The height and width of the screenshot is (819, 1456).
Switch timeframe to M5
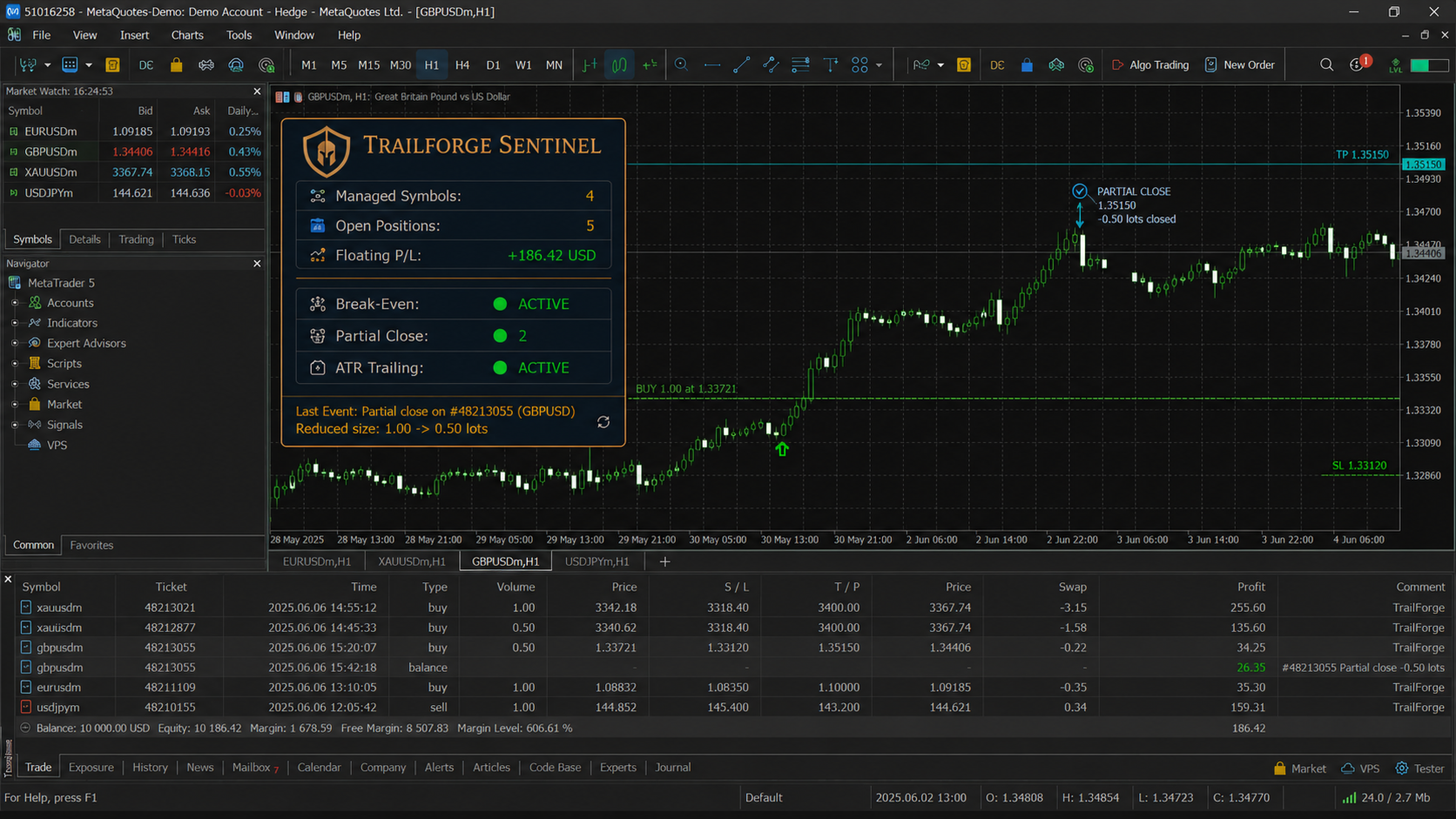click(339, 65)
